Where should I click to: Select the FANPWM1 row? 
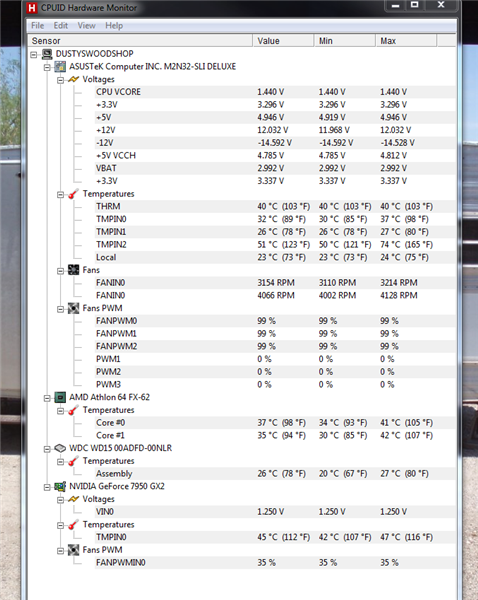[275, 334]
